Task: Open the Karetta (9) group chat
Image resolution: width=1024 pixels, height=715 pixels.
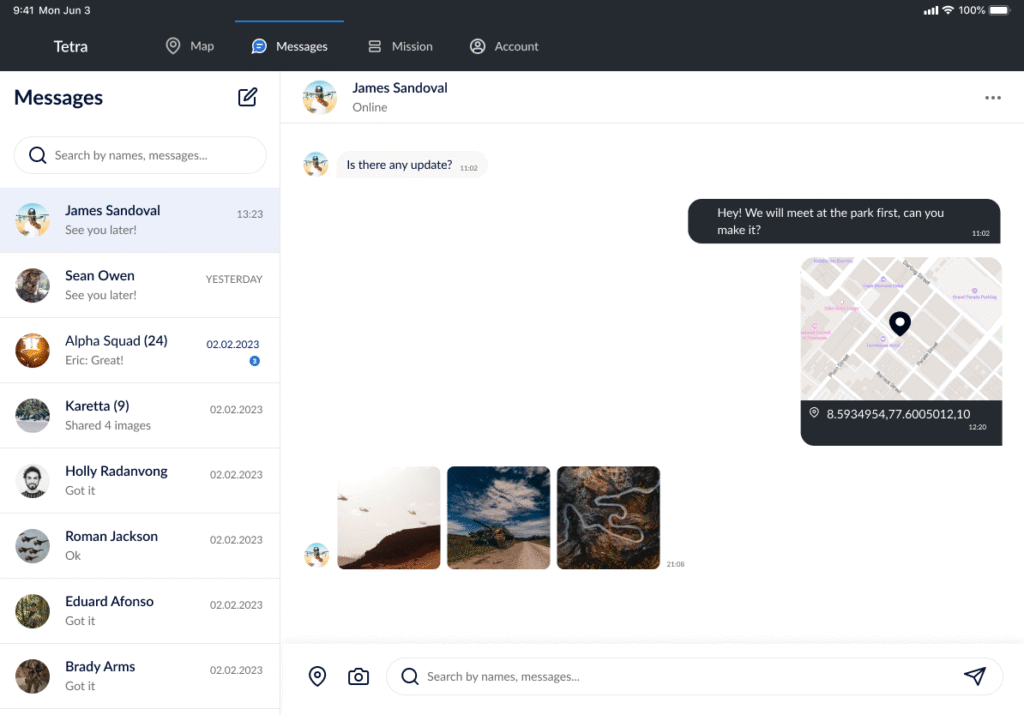Action: 140,415
